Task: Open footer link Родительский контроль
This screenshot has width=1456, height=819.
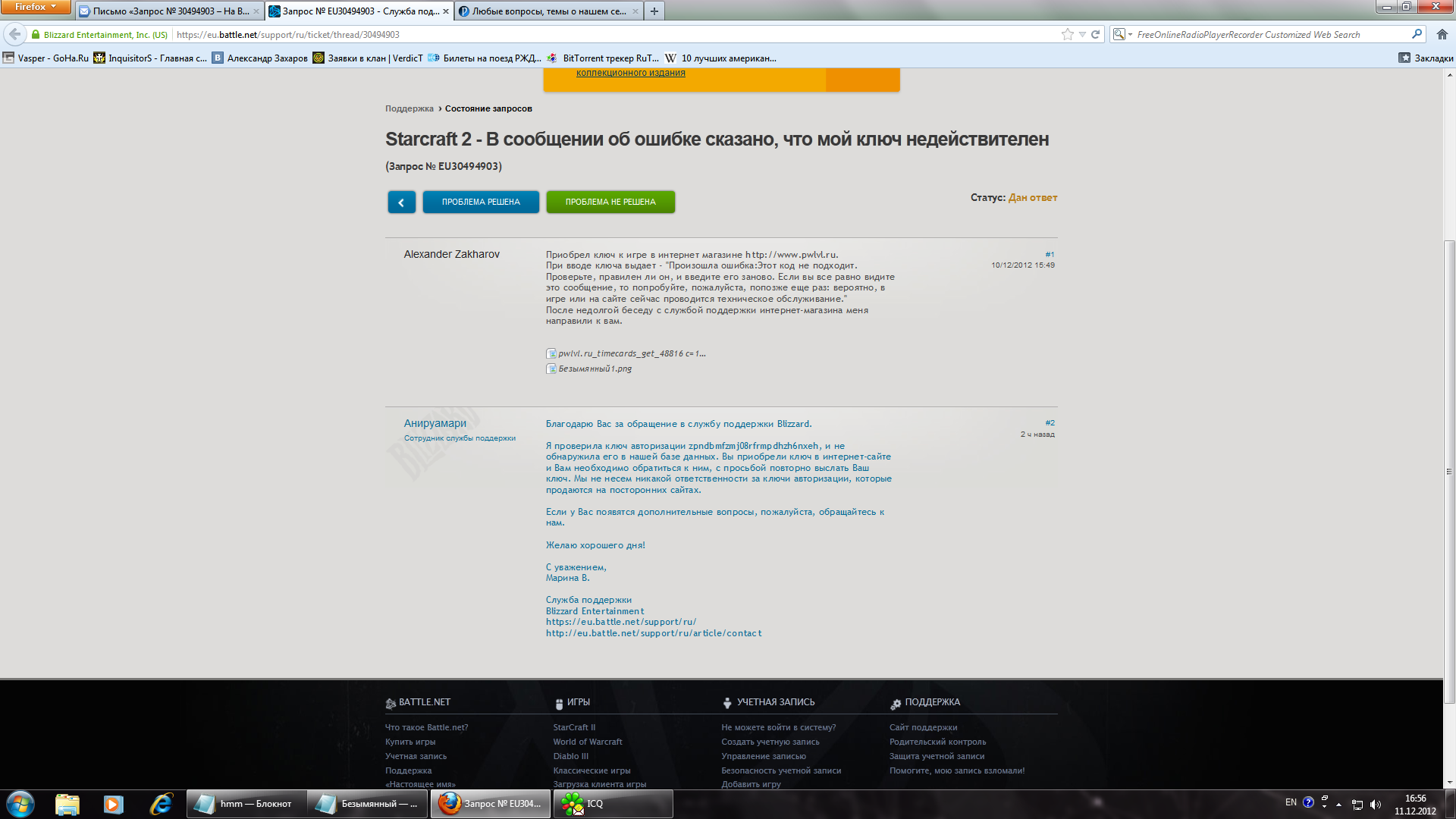Action: tap(937, 742)
